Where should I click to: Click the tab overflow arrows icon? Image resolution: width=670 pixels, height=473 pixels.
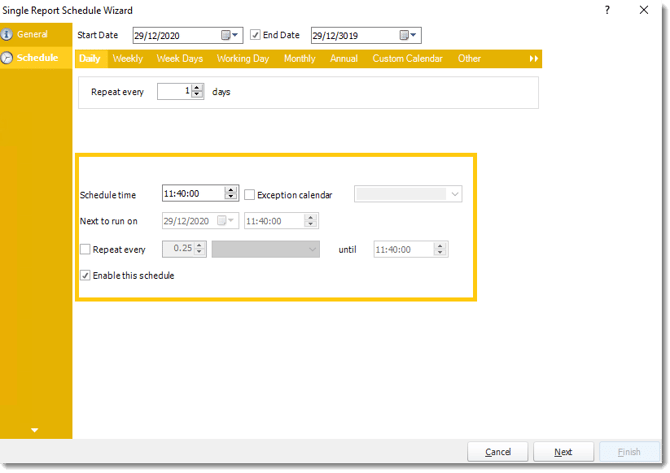(534, 59)
